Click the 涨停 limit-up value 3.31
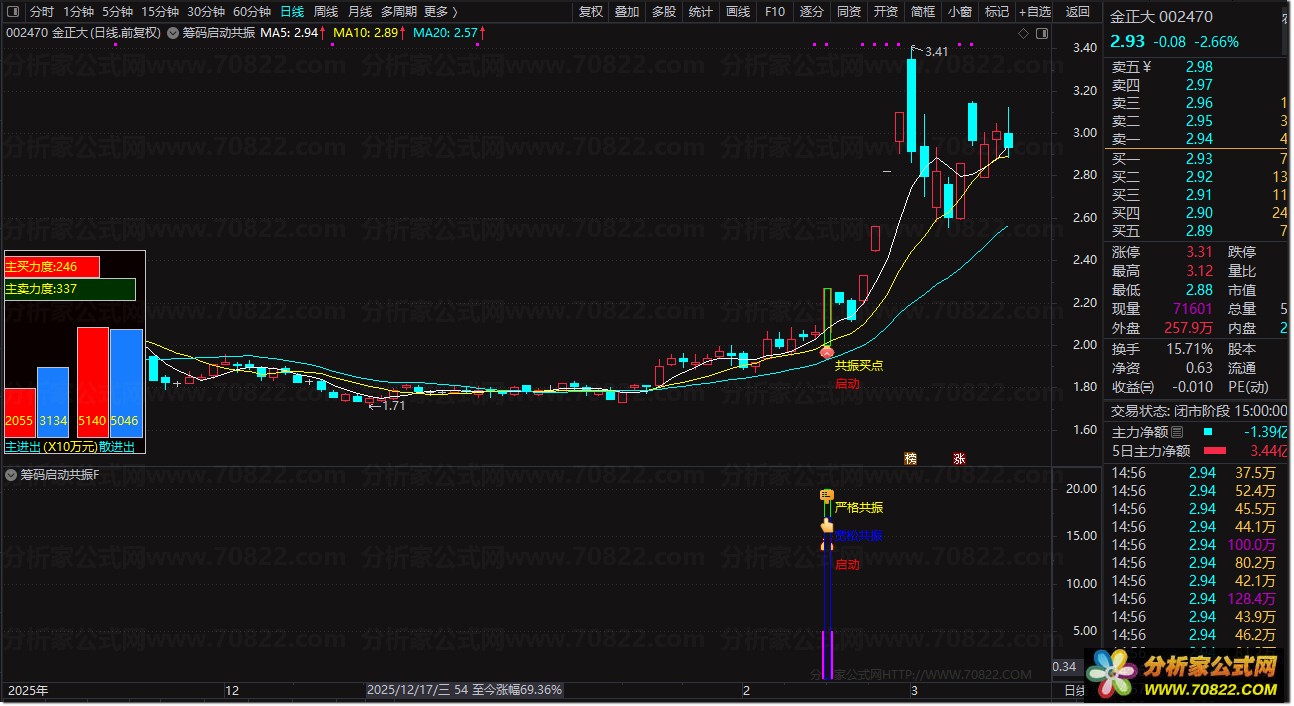This screenshot has height=706, width=1294. 1199,252
